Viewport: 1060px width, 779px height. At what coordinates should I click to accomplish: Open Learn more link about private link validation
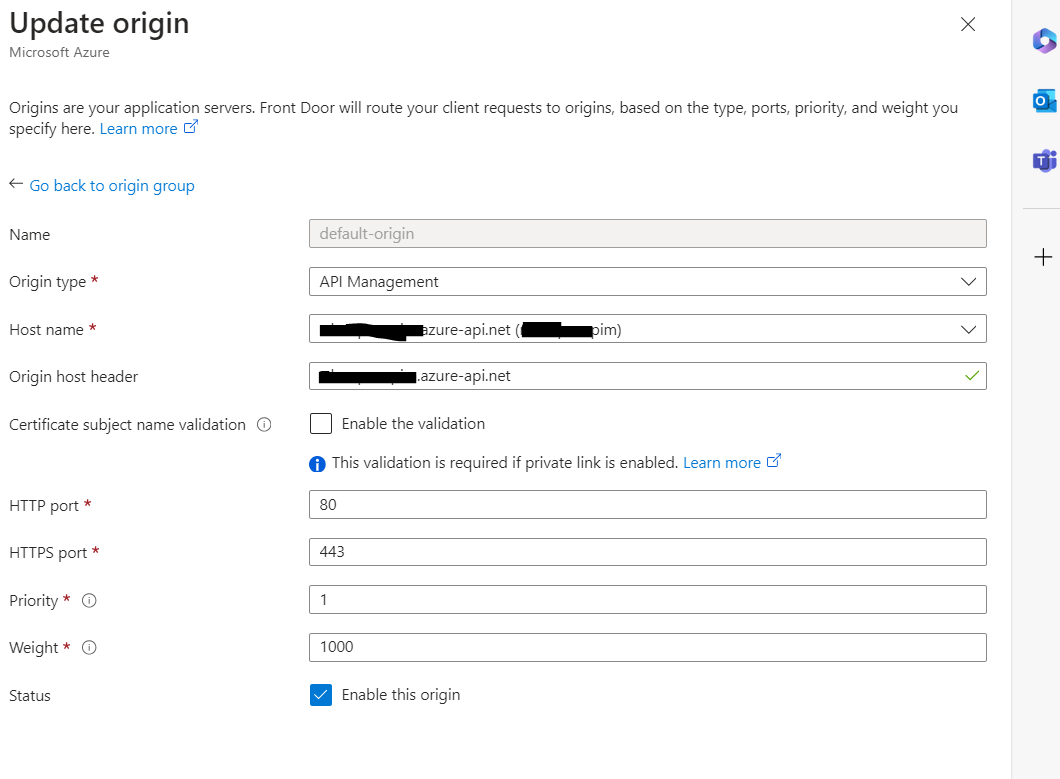(x=722, y=463)
